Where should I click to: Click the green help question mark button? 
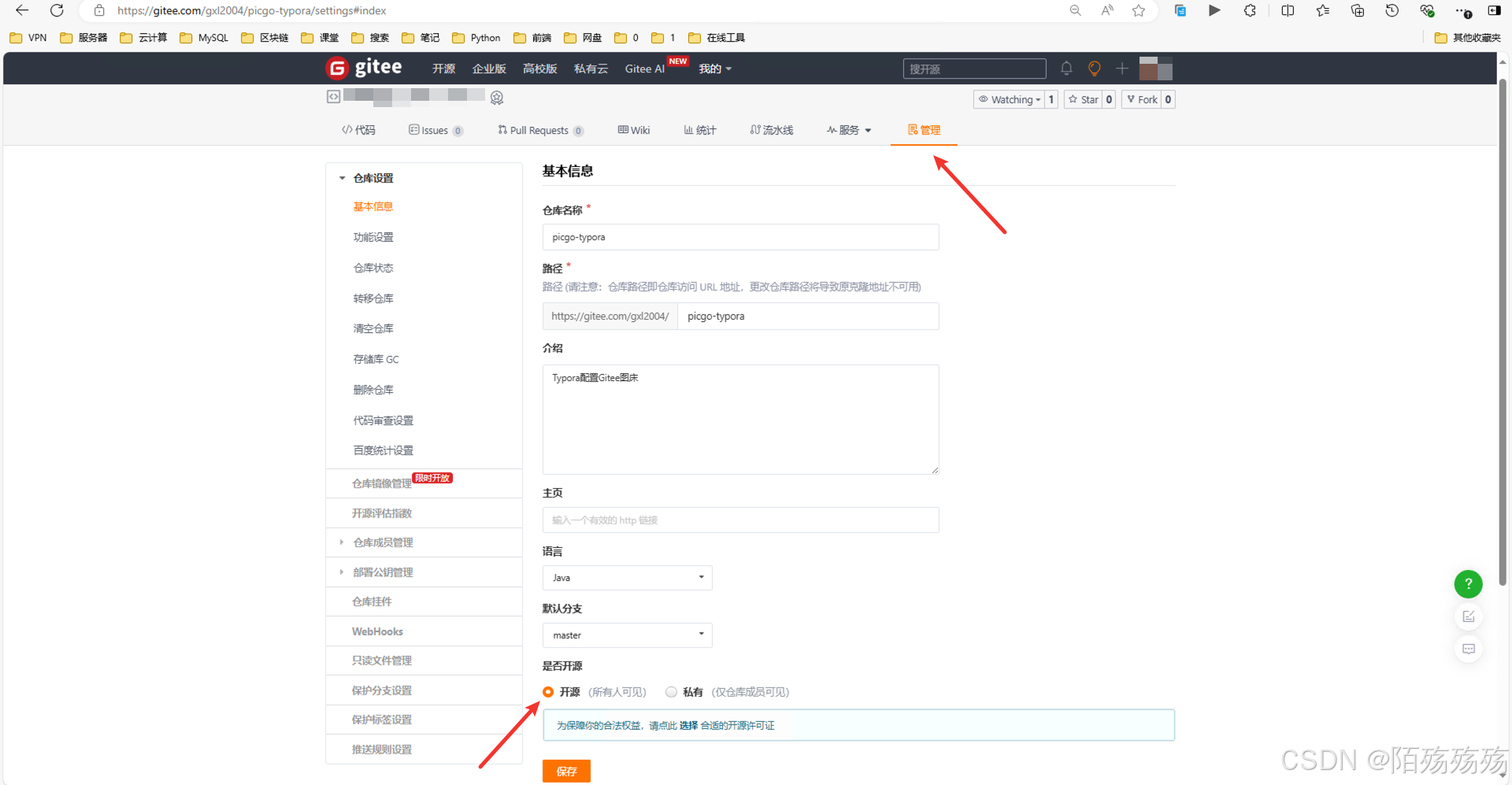[x=1468, y=584]
